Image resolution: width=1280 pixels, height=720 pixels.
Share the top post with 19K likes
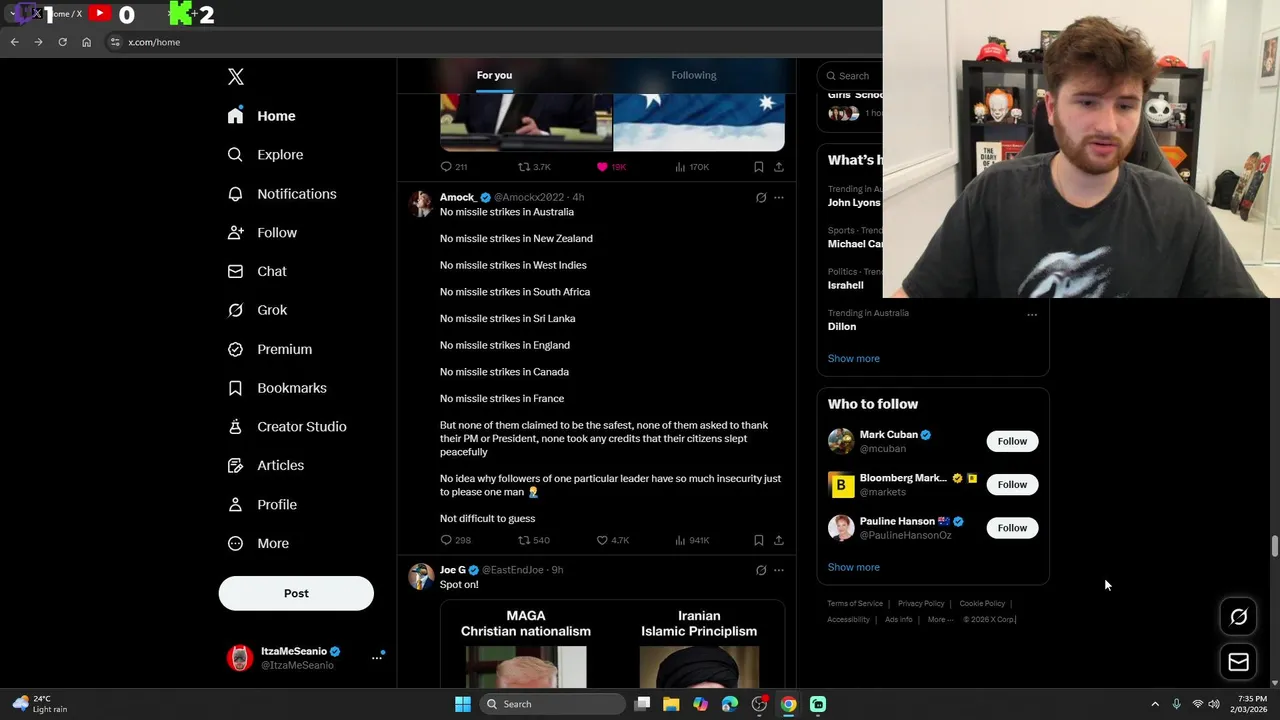coord(779,167)
